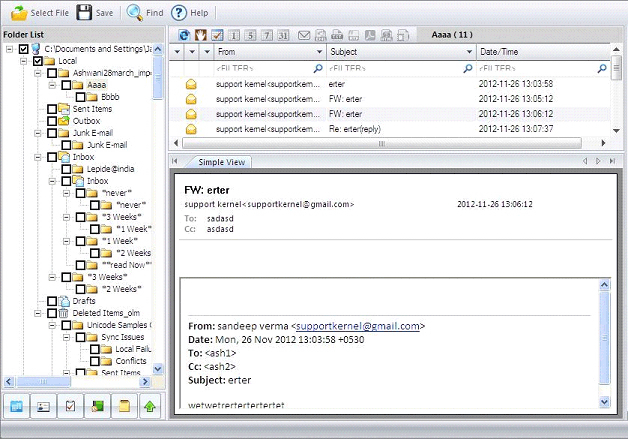The height and width of the screenshot is (439, 628).
Task: Check the Sent Items folder checkbox
Action: pos(52,108)
